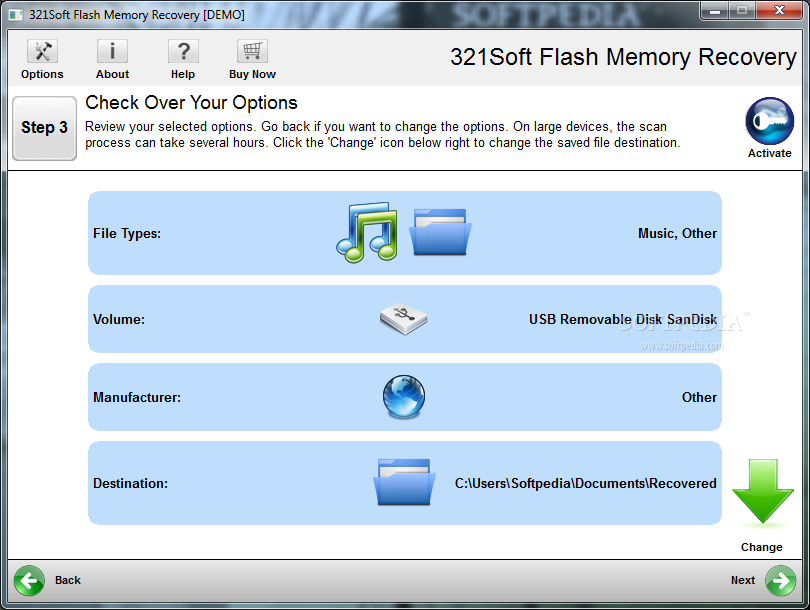Click the 'Destination:' label
The width and height of the screenshot is (810, 610).
(x=130, y=483)
